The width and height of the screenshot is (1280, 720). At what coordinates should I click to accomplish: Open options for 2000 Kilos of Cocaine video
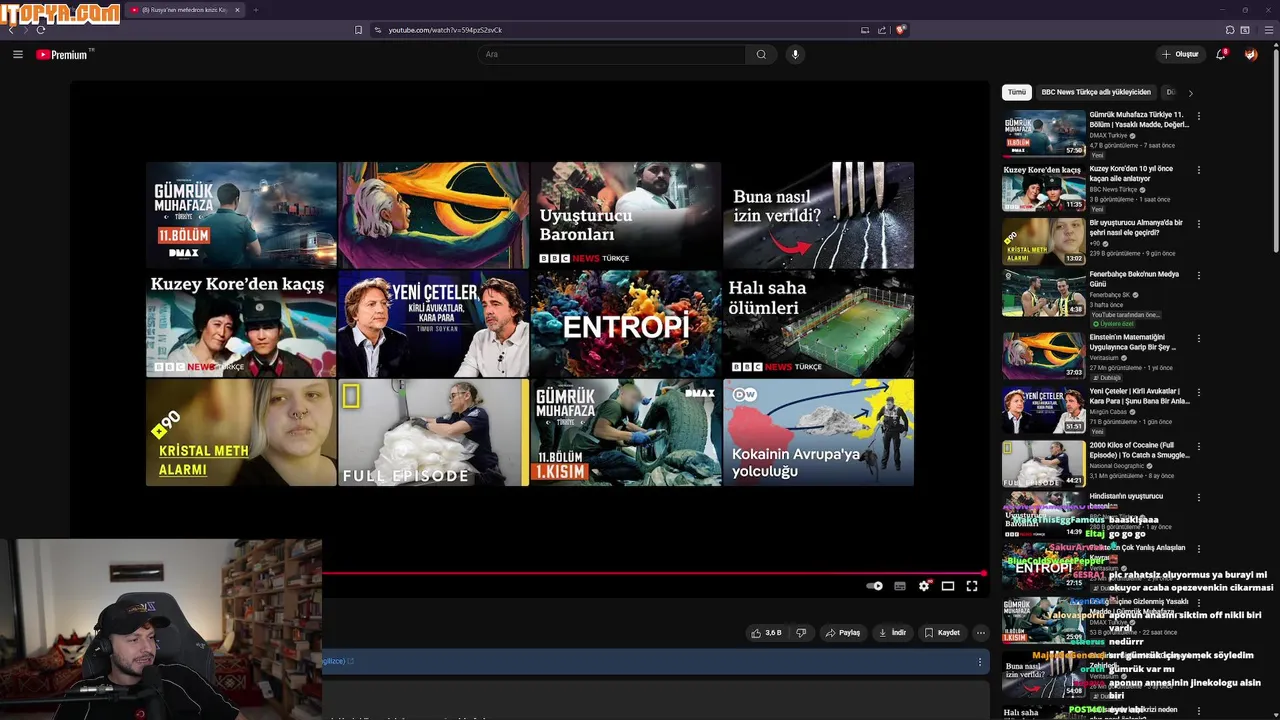pos(1198,446)
